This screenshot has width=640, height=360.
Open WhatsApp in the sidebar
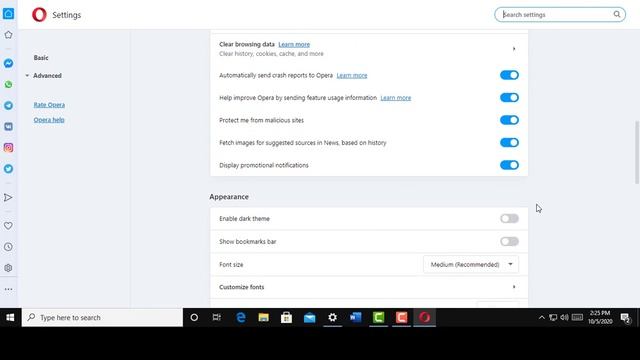point(8,84)
